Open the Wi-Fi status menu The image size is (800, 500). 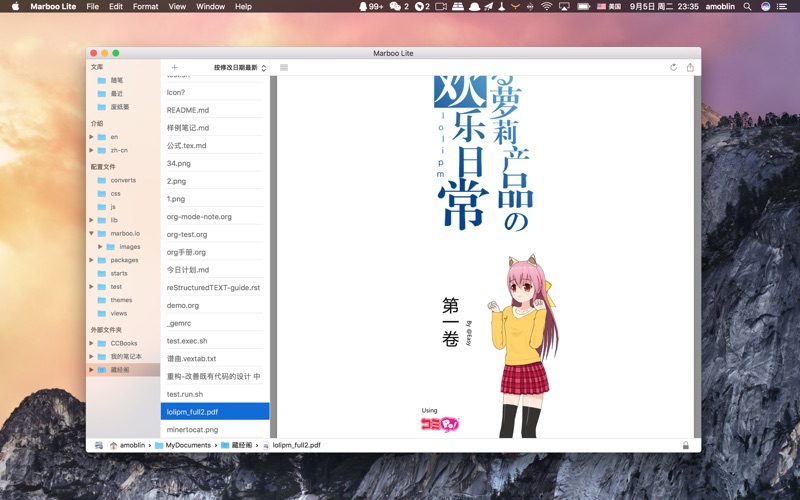(546, 7)
